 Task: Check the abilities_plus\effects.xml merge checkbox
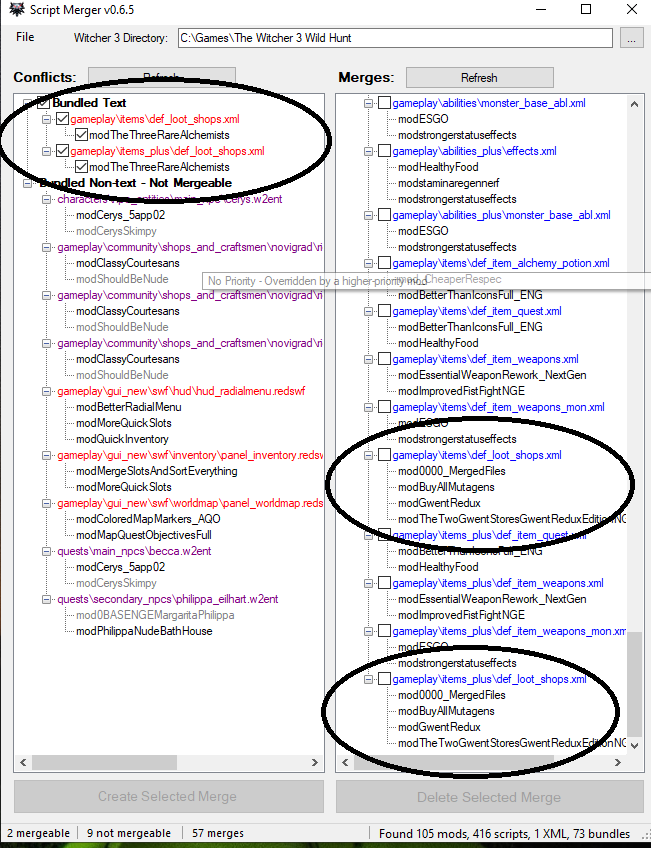384,151
